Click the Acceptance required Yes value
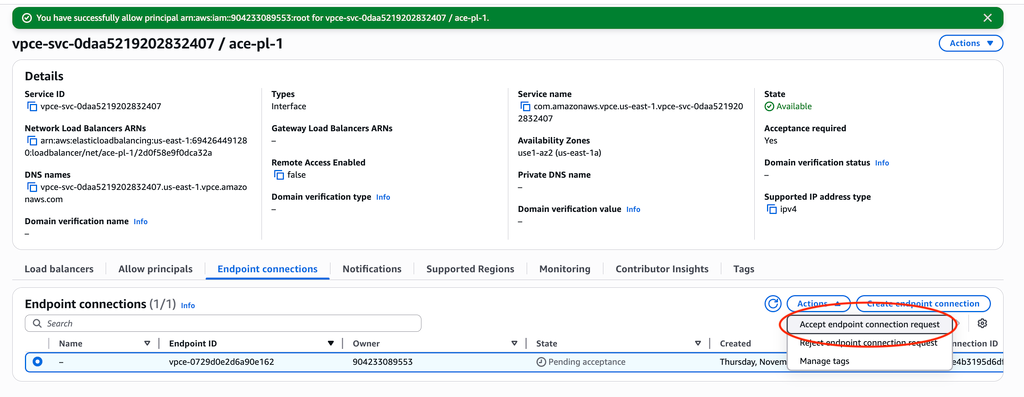Screen dimensions: 1024x397 [x=771, y=140]
